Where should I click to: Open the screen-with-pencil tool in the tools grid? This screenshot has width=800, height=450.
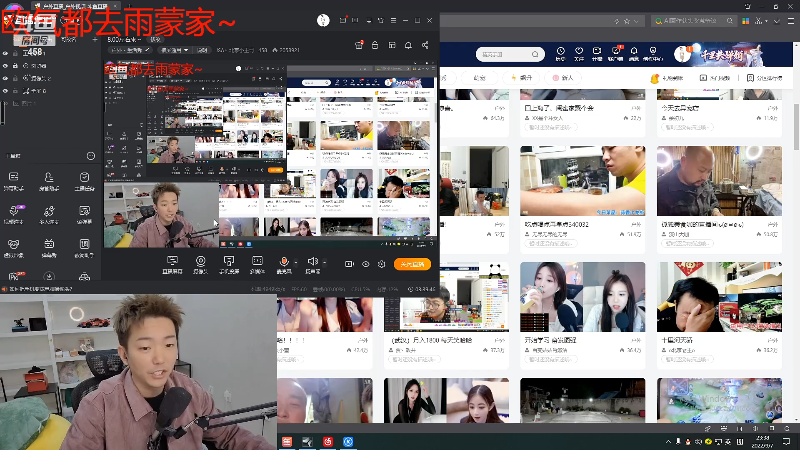(x=84, y=211)
